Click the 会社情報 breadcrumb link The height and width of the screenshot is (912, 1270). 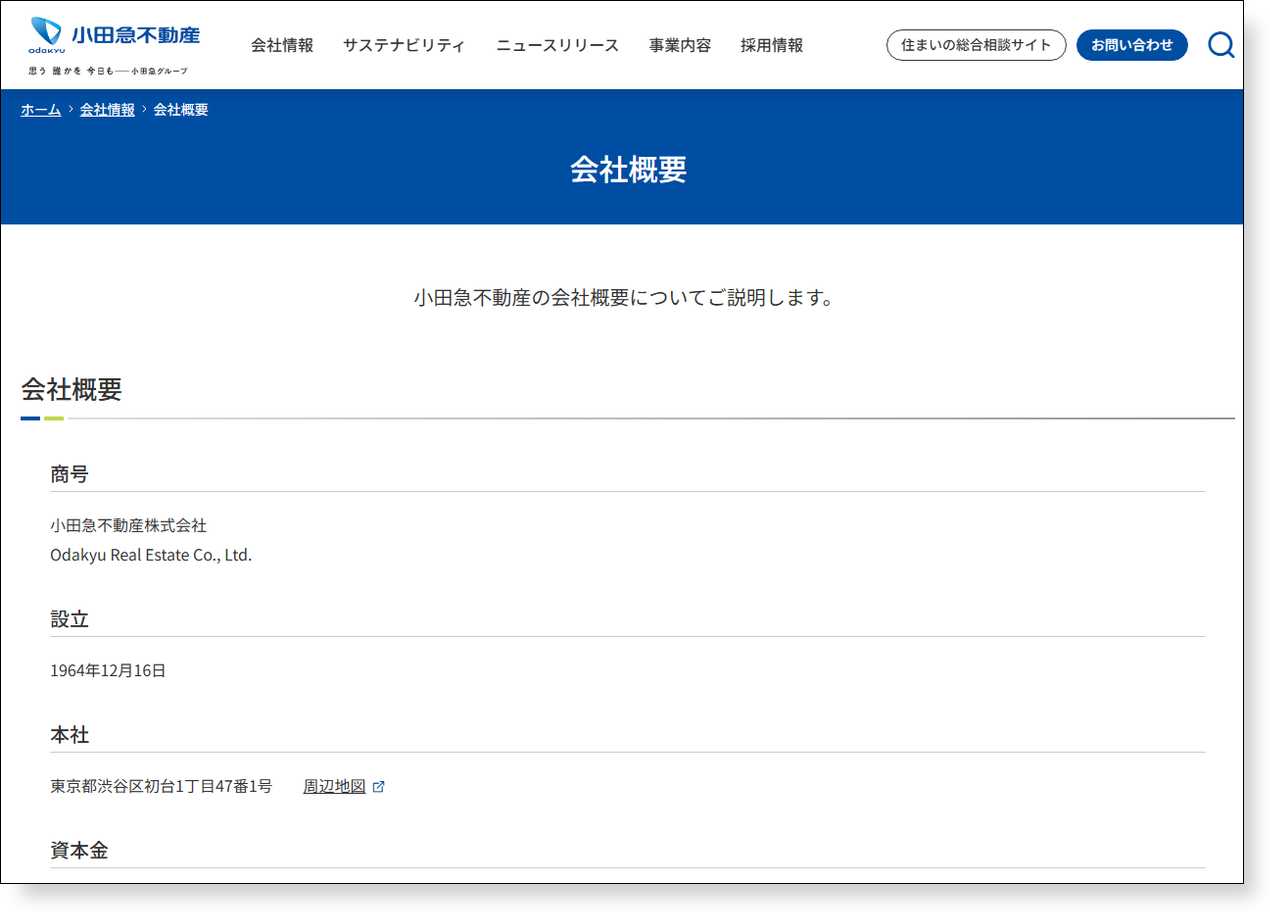pos(107,110)
